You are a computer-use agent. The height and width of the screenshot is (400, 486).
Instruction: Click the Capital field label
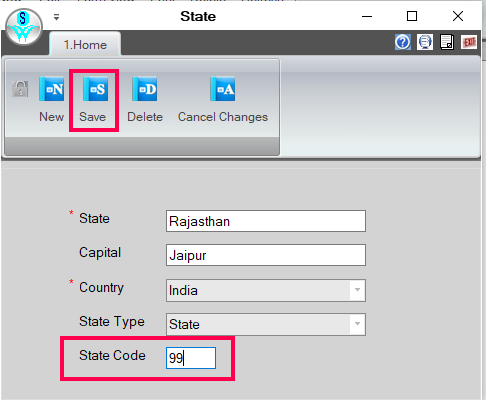click(100, 253)
